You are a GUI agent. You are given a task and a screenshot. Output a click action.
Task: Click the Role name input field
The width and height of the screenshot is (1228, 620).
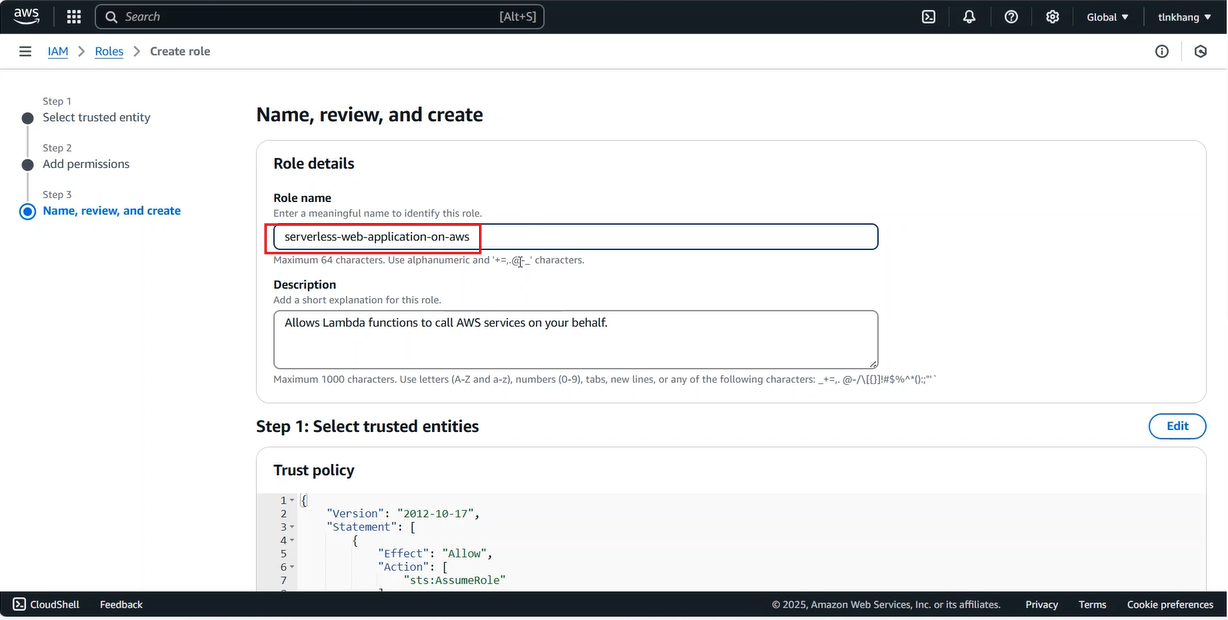576,237
